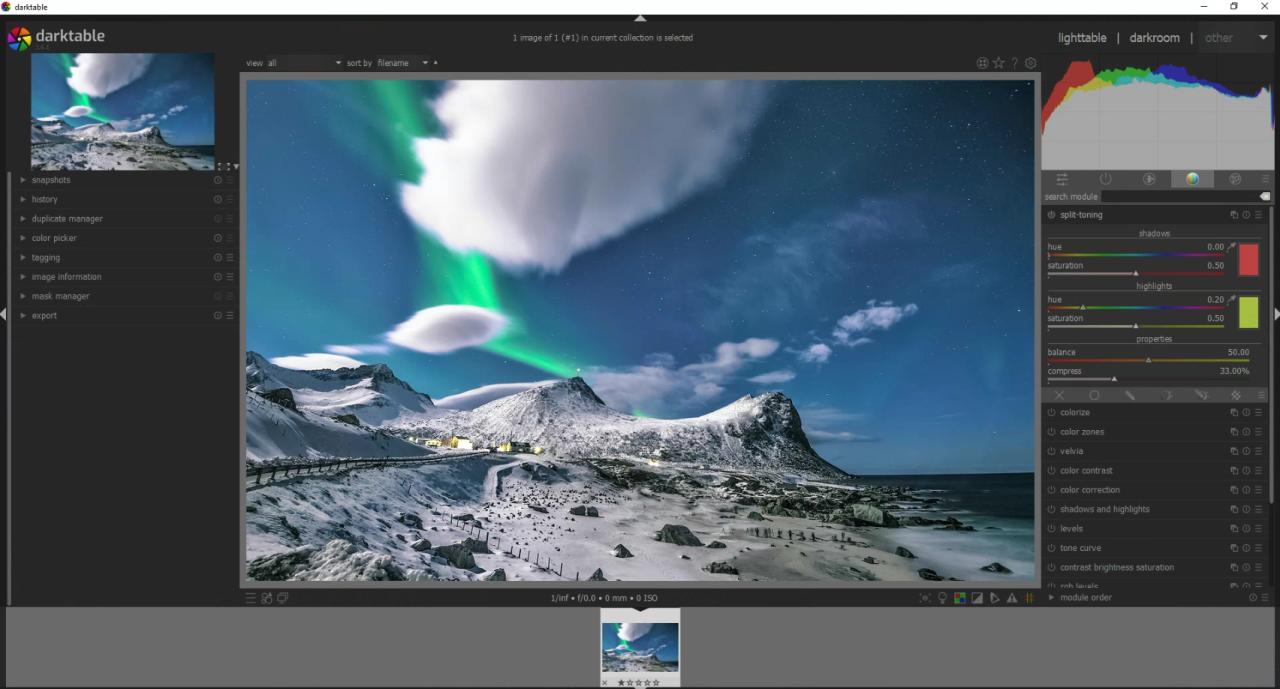Screen dimensions: 1280x689
Task: Toggle raw overexposed indicator
Action: (960, 598)
